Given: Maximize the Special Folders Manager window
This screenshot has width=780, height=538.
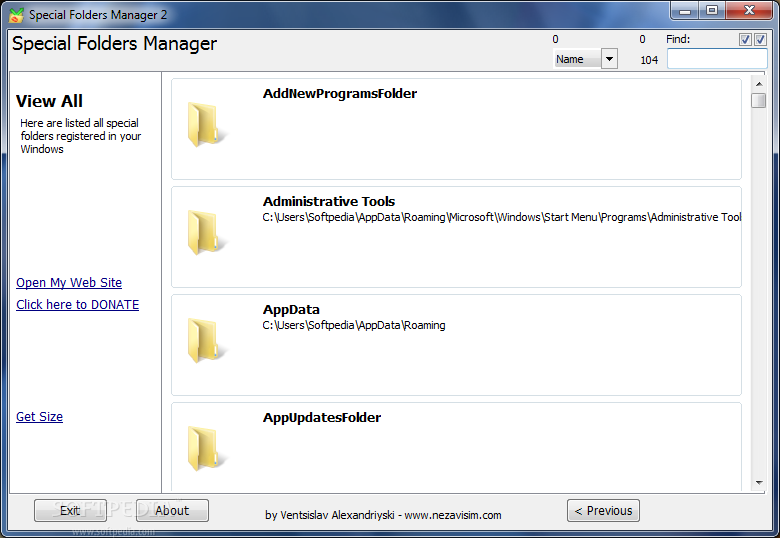Looking at the screenshot, I should click(712, 10).
